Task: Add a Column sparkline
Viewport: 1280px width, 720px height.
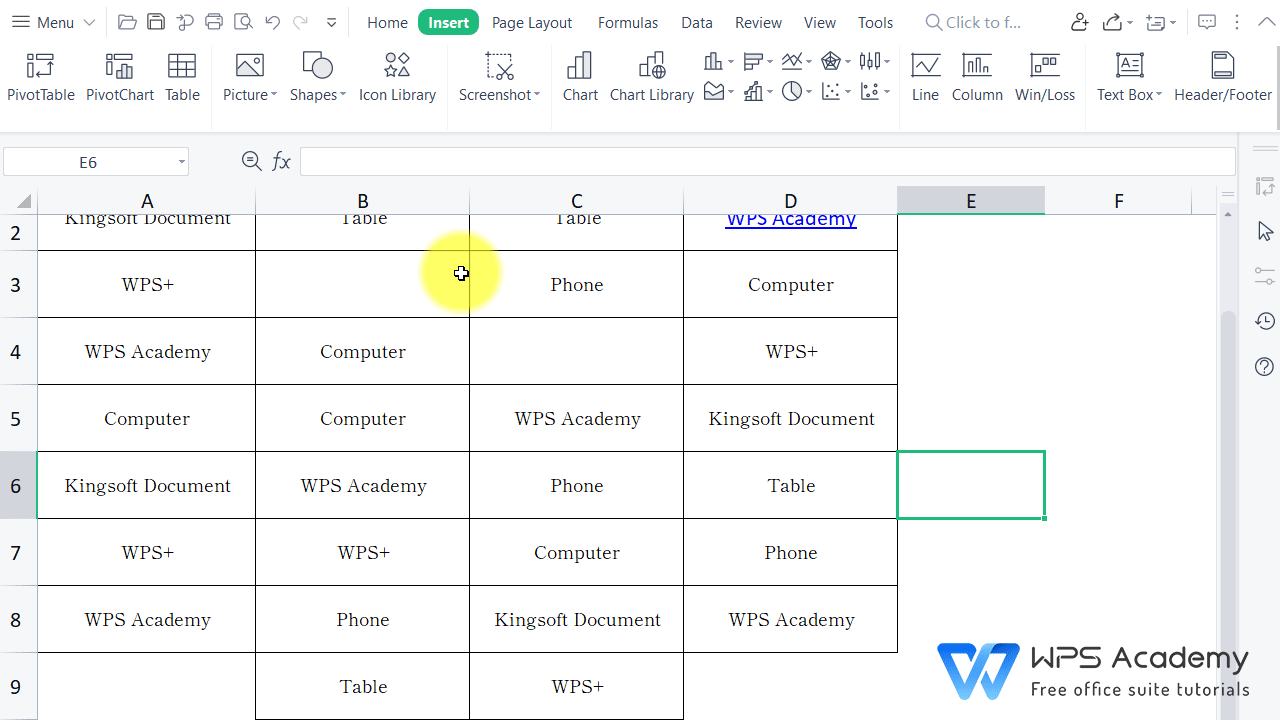Action: tap(977, 78)
